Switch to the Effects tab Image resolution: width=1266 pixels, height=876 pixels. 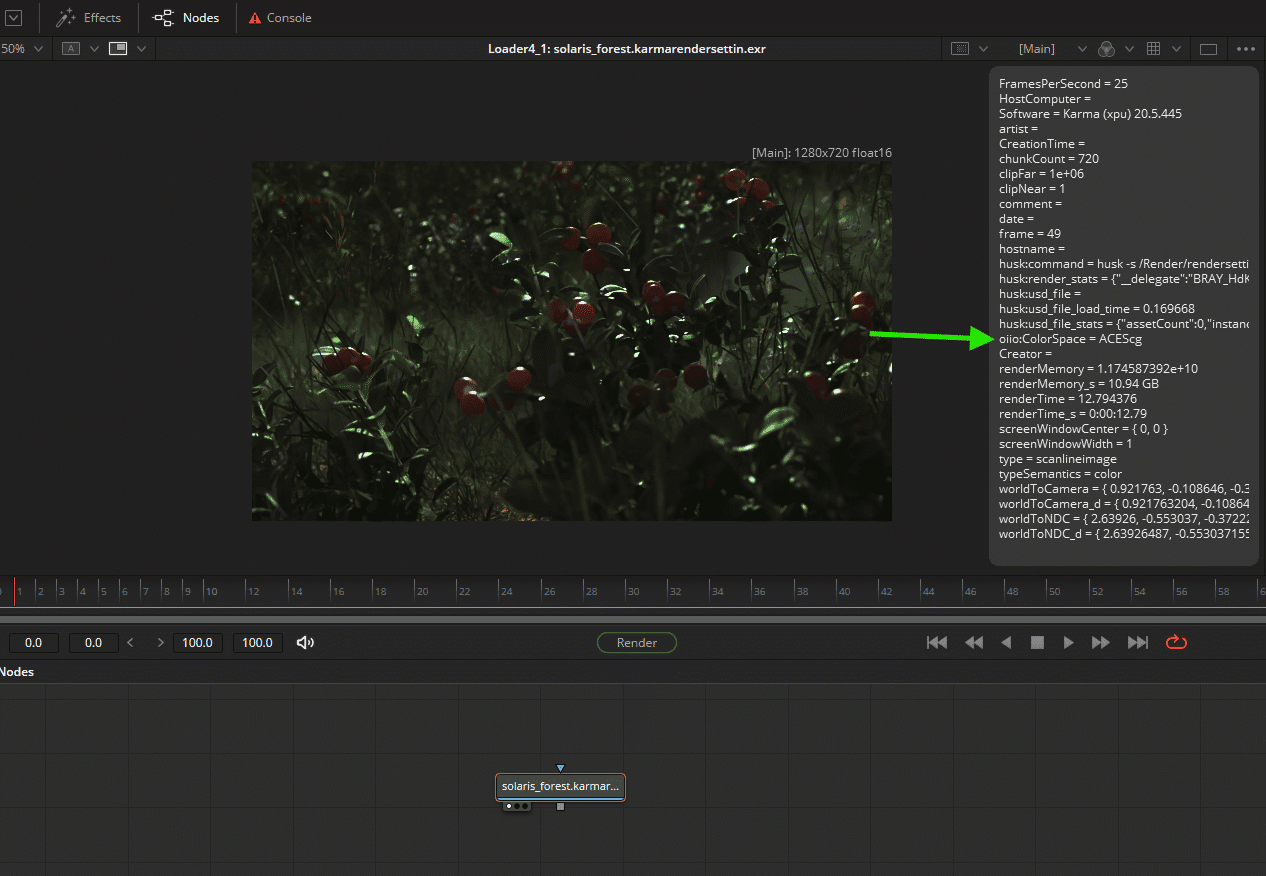pyautogui.click(x=89, y=17)
